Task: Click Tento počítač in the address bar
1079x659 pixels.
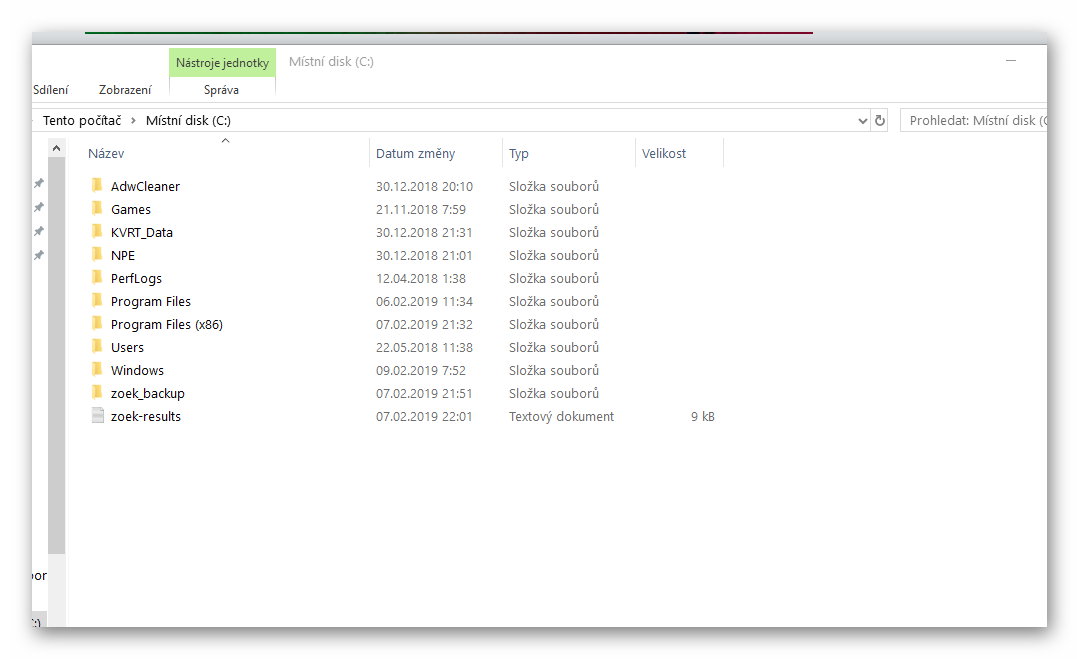Action: tap(82, 120)
